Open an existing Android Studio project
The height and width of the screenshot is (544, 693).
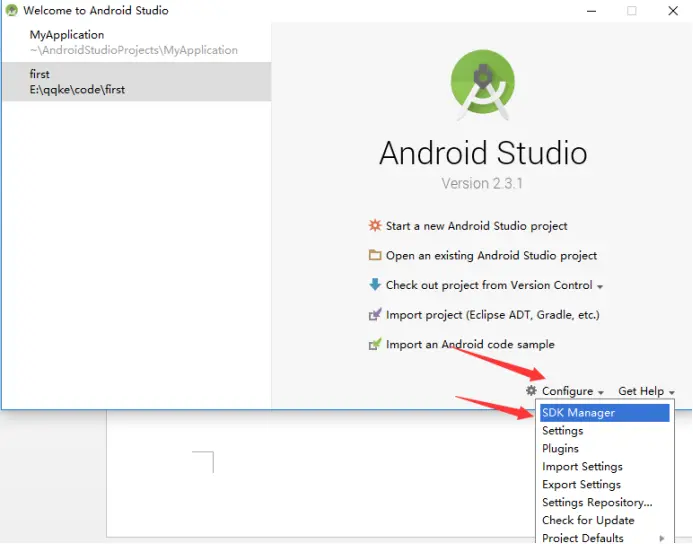coord(491,255)
